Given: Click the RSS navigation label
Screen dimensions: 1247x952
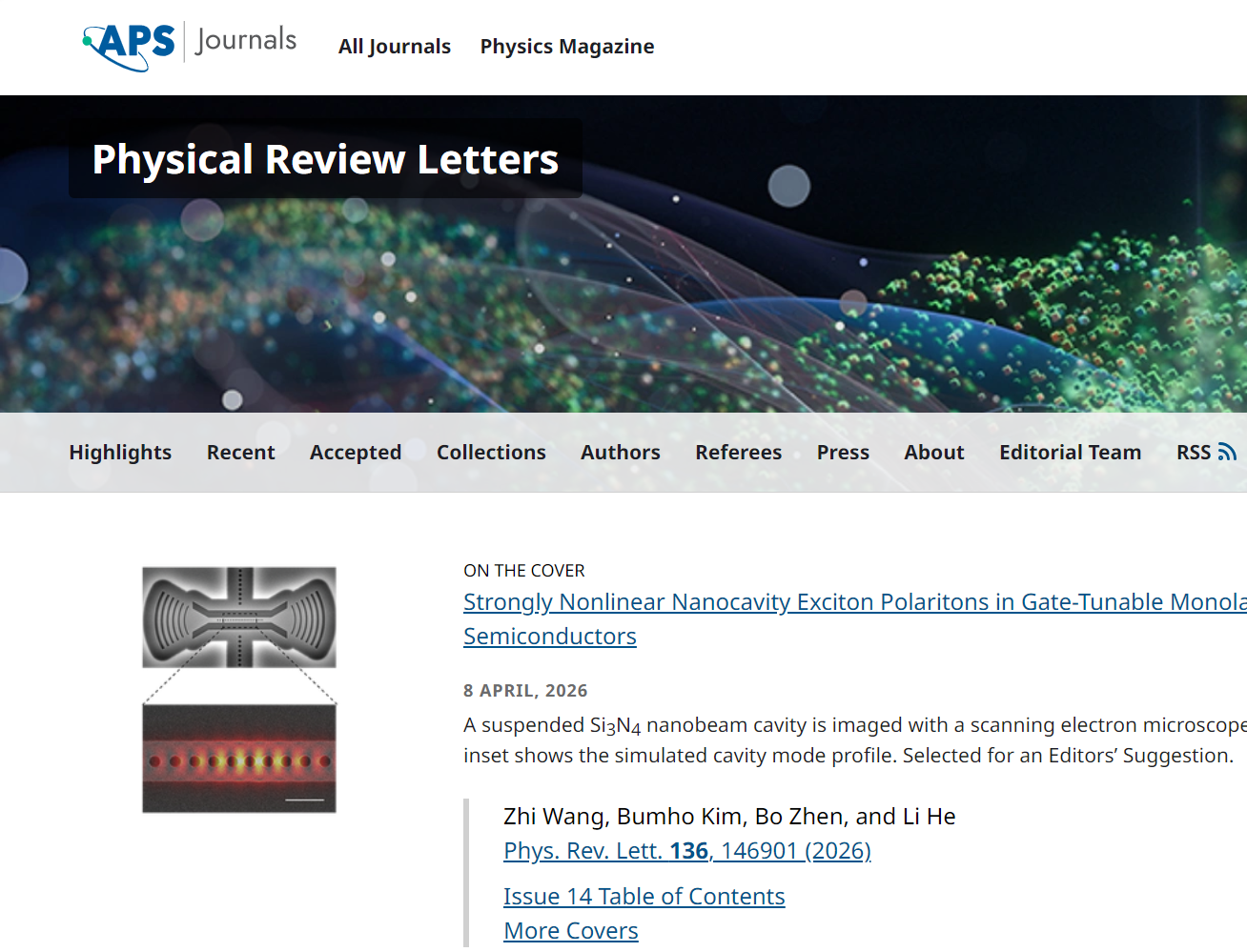Looking at the screenshot, I should [x=1195, y=452].
